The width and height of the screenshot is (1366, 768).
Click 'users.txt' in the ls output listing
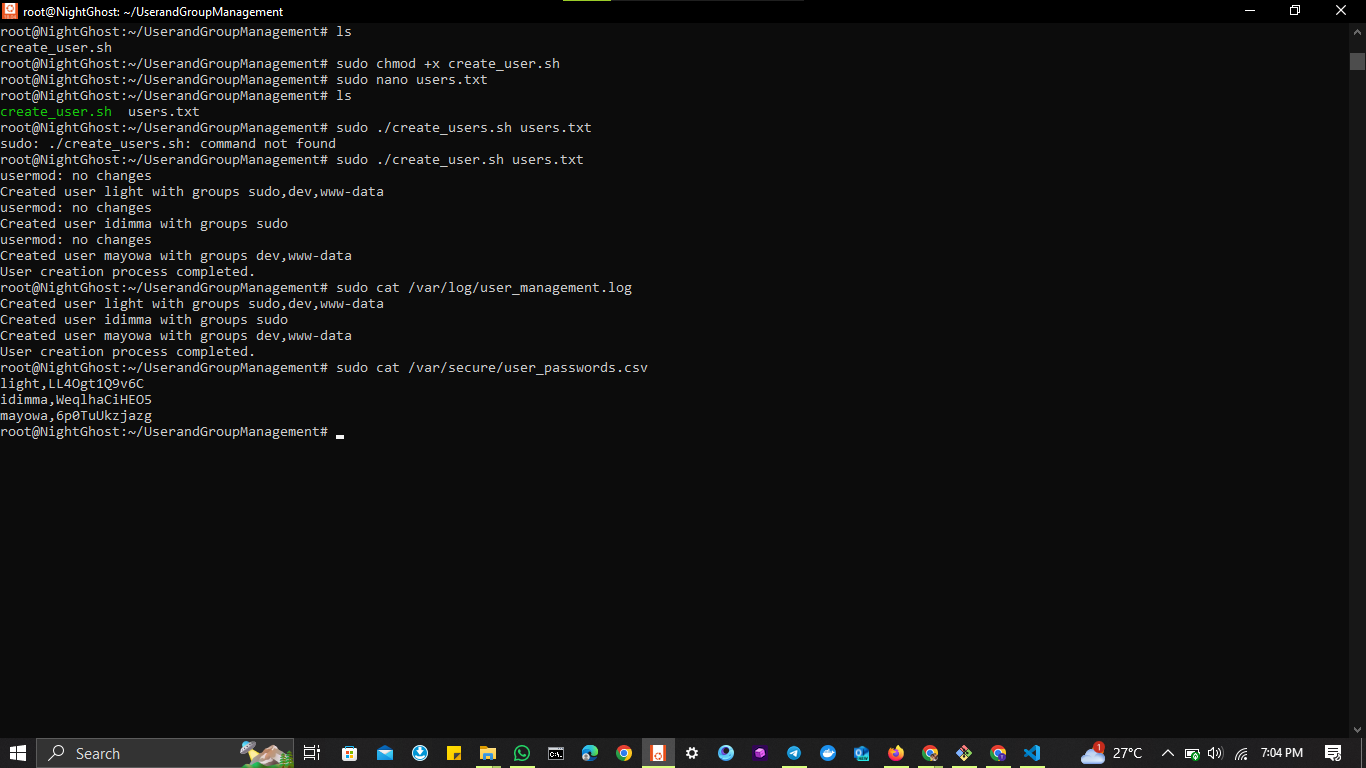point(164,112)
